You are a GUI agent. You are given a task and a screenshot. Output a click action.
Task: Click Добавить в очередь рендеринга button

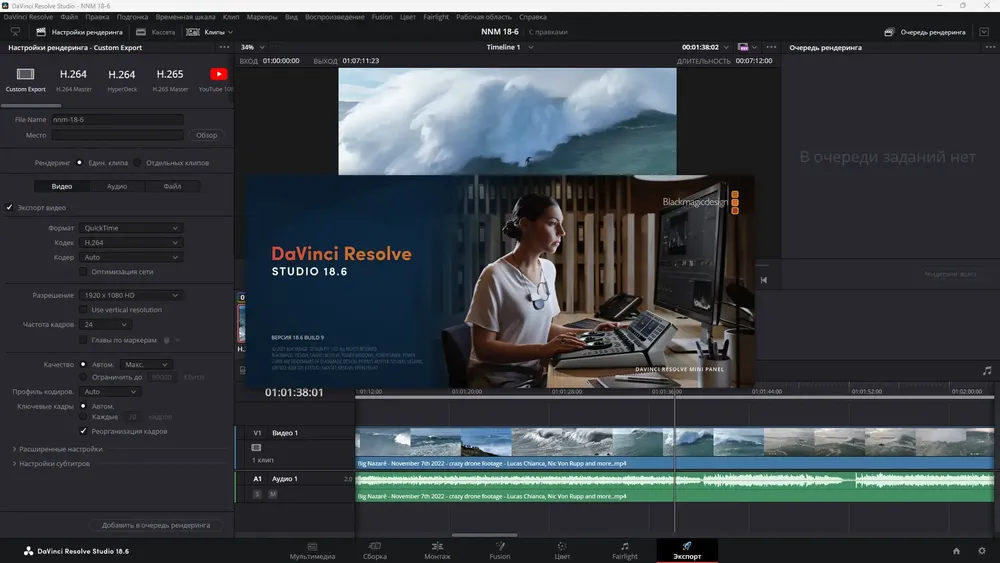(156, 525)
